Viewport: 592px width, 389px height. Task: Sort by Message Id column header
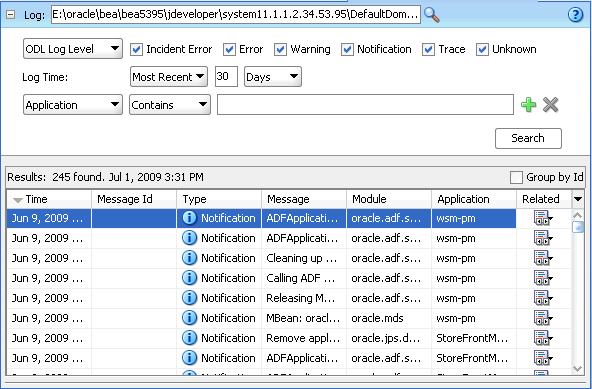click(134, 199)
